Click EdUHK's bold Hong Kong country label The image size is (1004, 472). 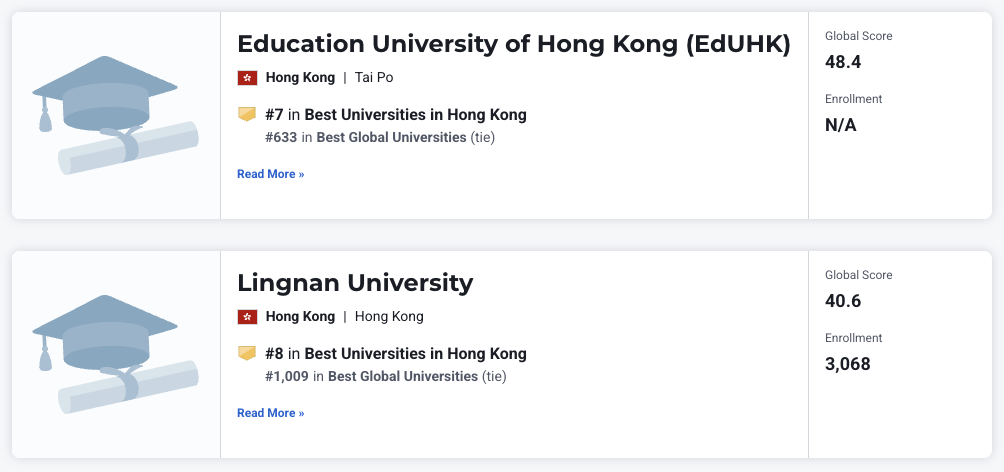tap(300, 77)
